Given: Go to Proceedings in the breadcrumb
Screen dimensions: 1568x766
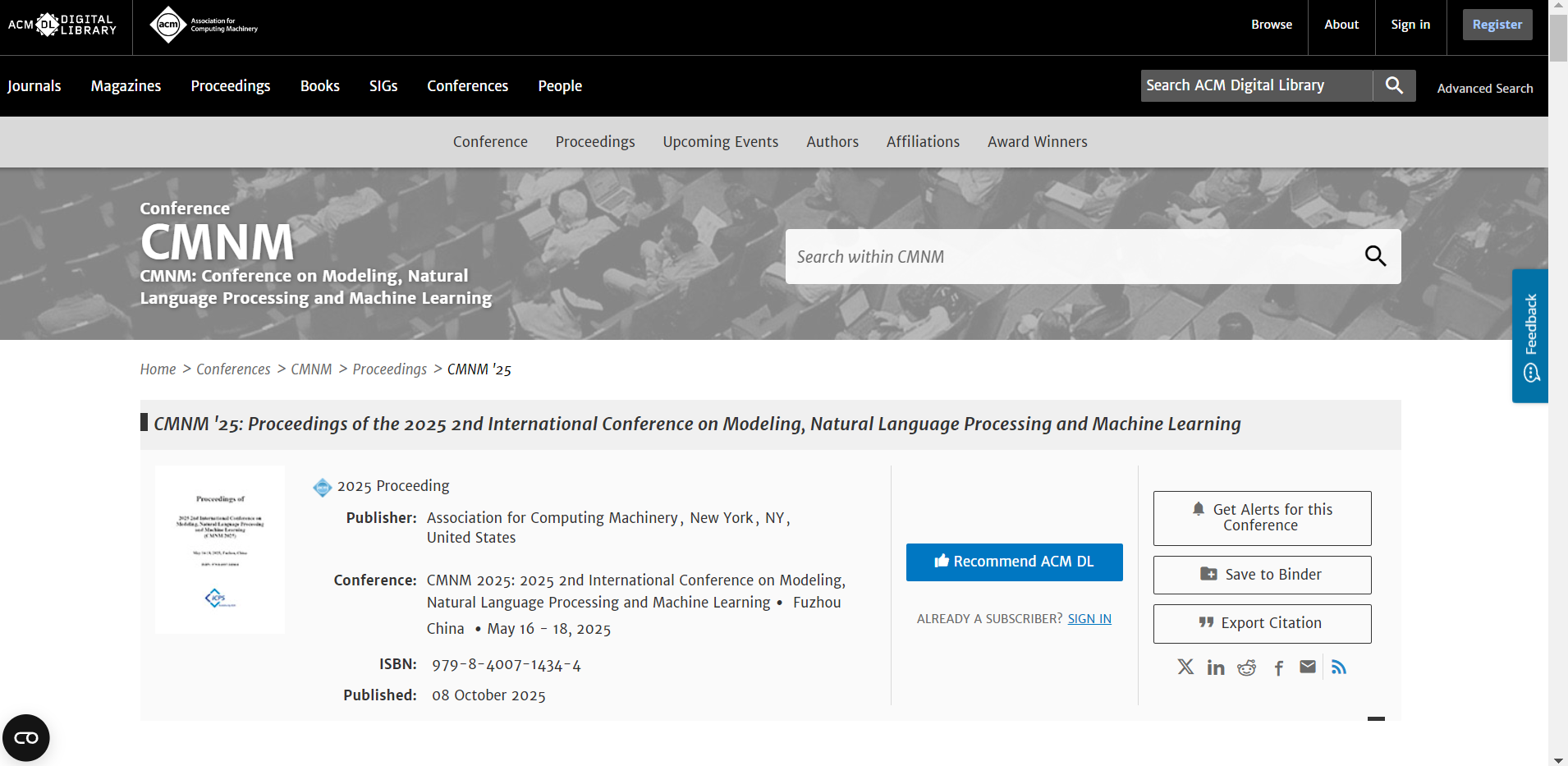Looking at the screenshot, I should tap(390, 369).
